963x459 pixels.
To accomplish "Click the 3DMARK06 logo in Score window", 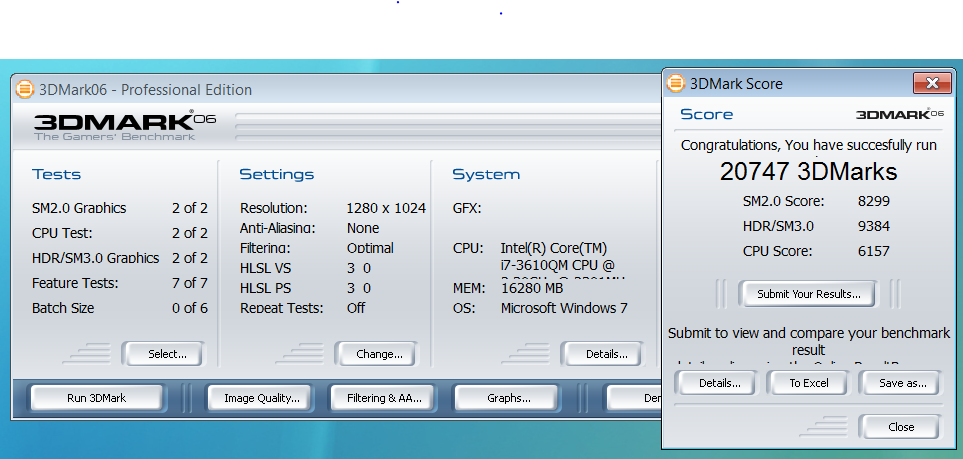I will pos(899,114).
